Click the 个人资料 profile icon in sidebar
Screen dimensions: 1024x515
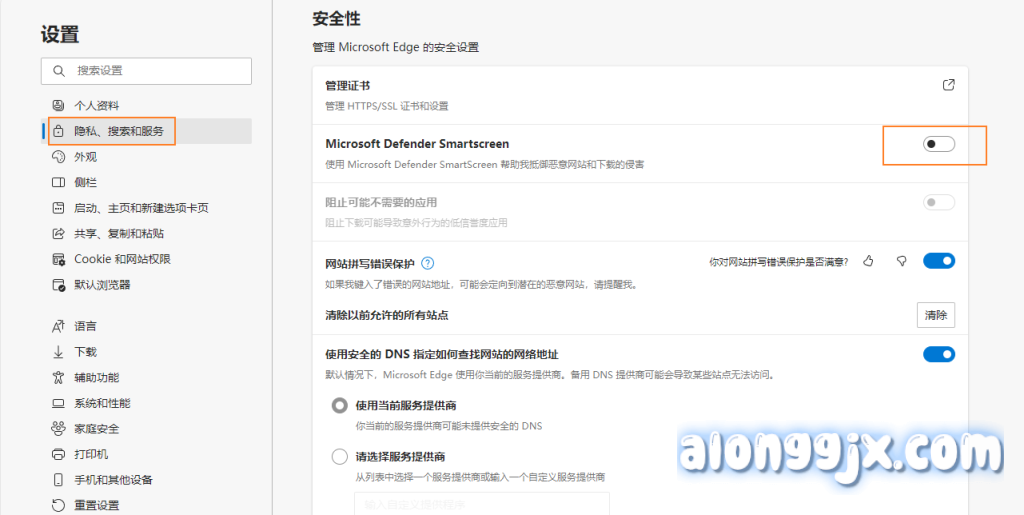point(57,106)
